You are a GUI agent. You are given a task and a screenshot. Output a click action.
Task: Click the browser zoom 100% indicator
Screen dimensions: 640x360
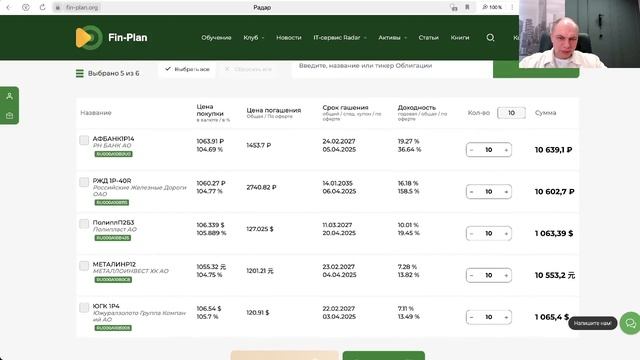click(x=492, y=7)
